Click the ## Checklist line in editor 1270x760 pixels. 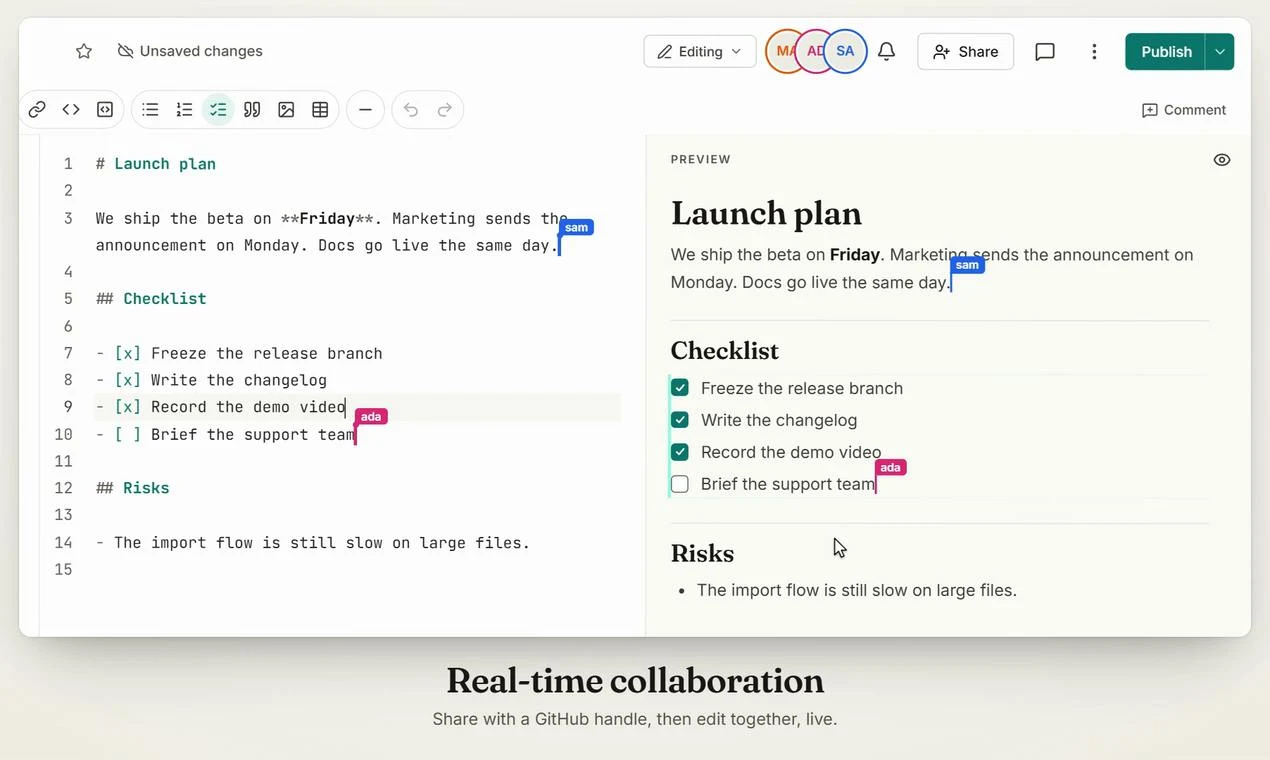(151, 299)
